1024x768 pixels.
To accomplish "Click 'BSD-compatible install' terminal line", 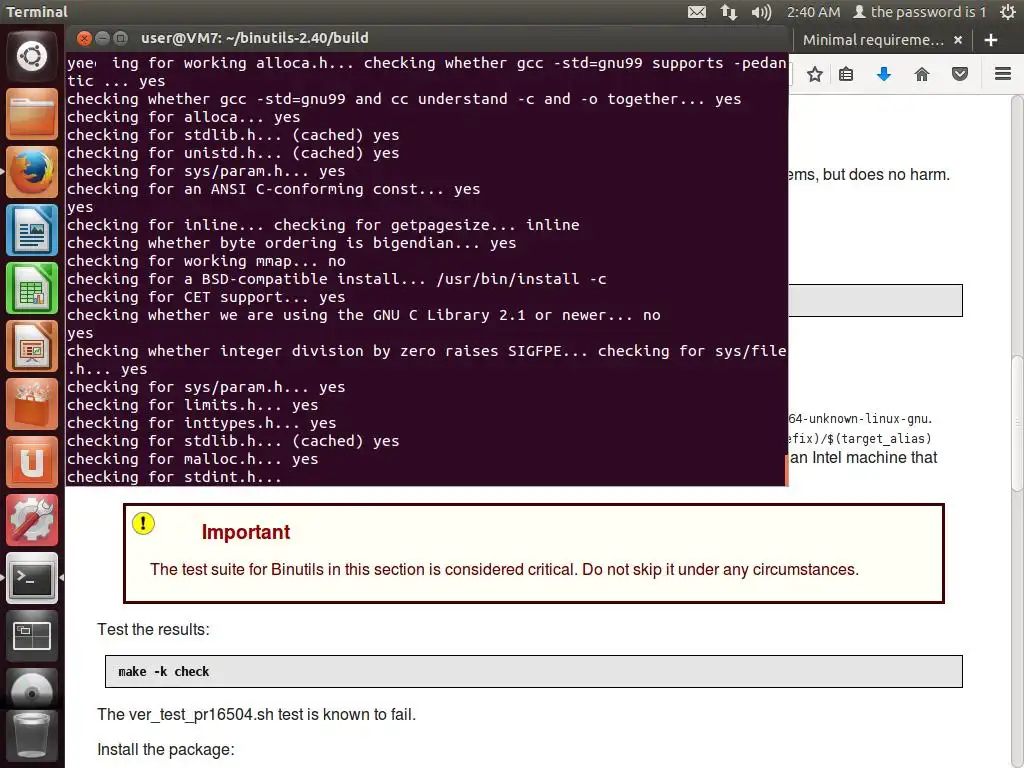I will 337,279.
